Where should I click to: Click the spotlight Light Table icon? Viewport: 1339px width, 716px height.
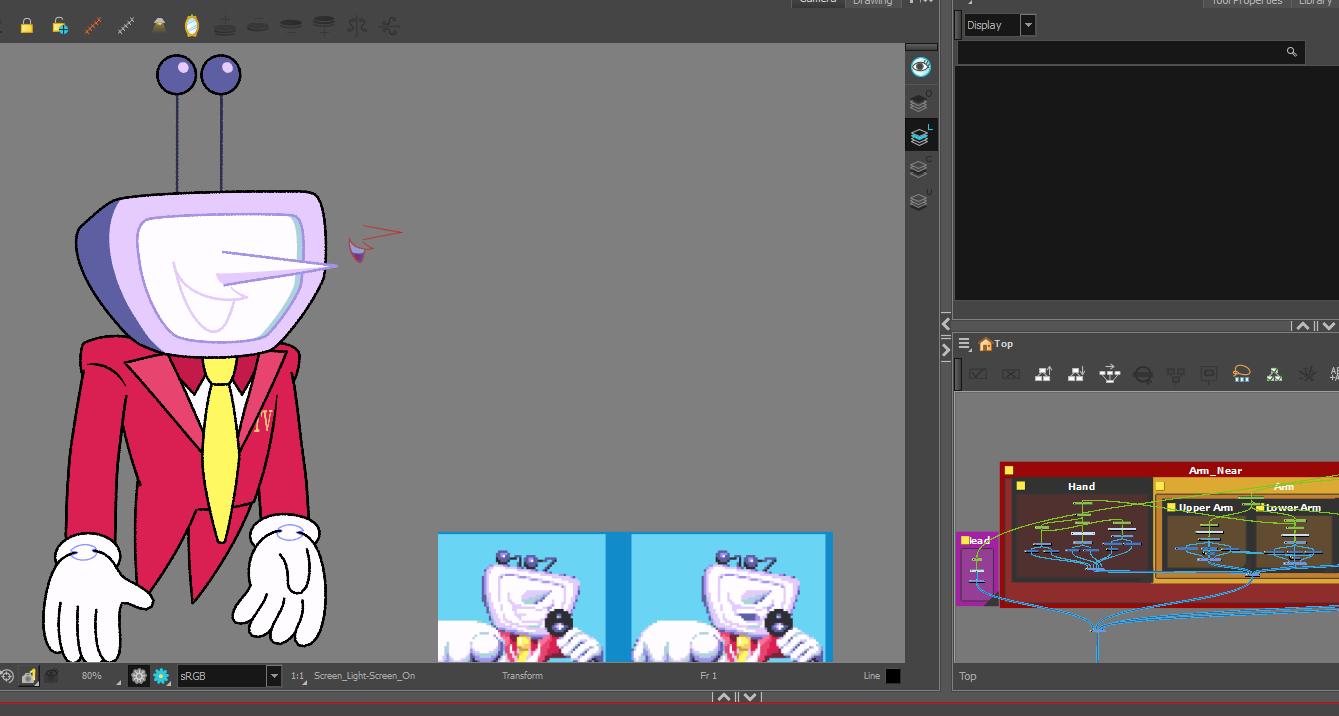tap(159, 26)
